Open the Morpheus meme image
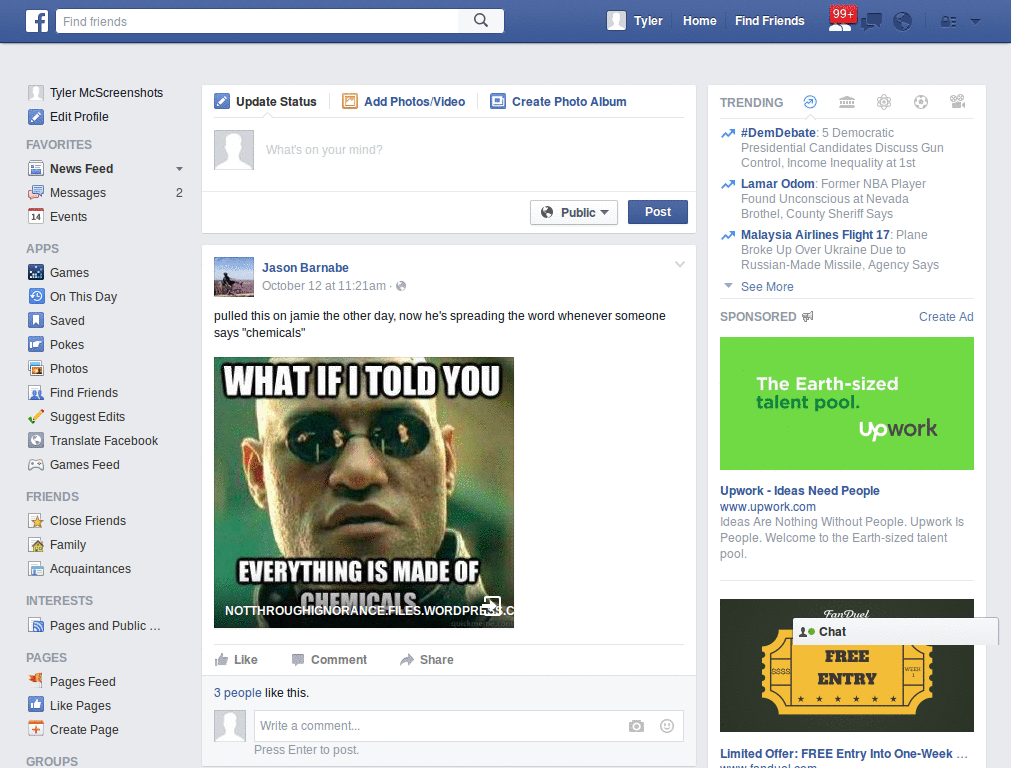The width and height of the screenshot is (1024, 768). [364, 492]
